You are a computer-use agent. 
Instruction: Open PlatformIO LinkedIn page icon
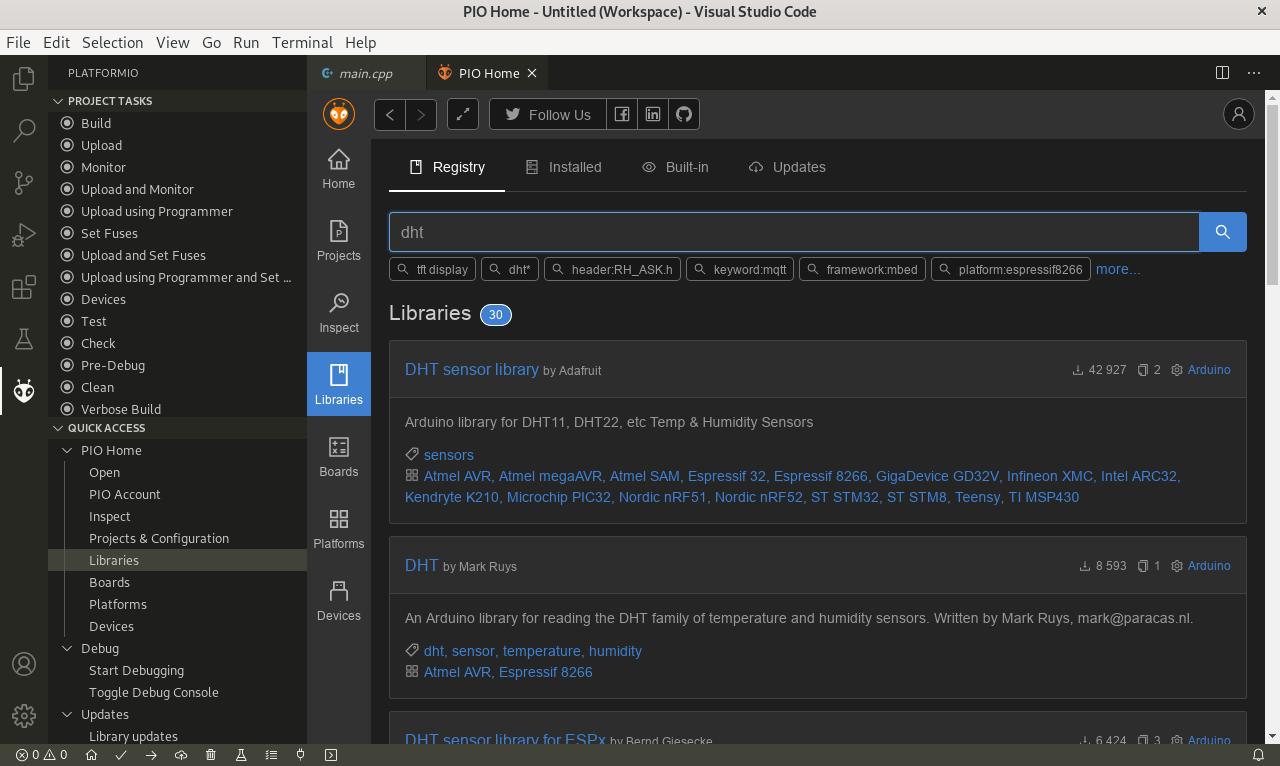(x=653, y=114)
